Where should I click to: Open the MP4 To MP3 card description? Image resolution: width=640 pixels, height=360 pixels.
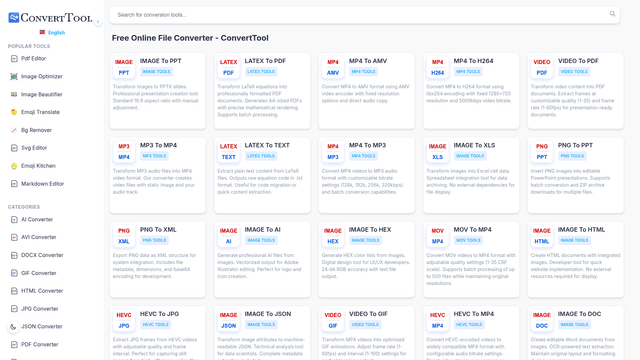[x=362, y=182]
